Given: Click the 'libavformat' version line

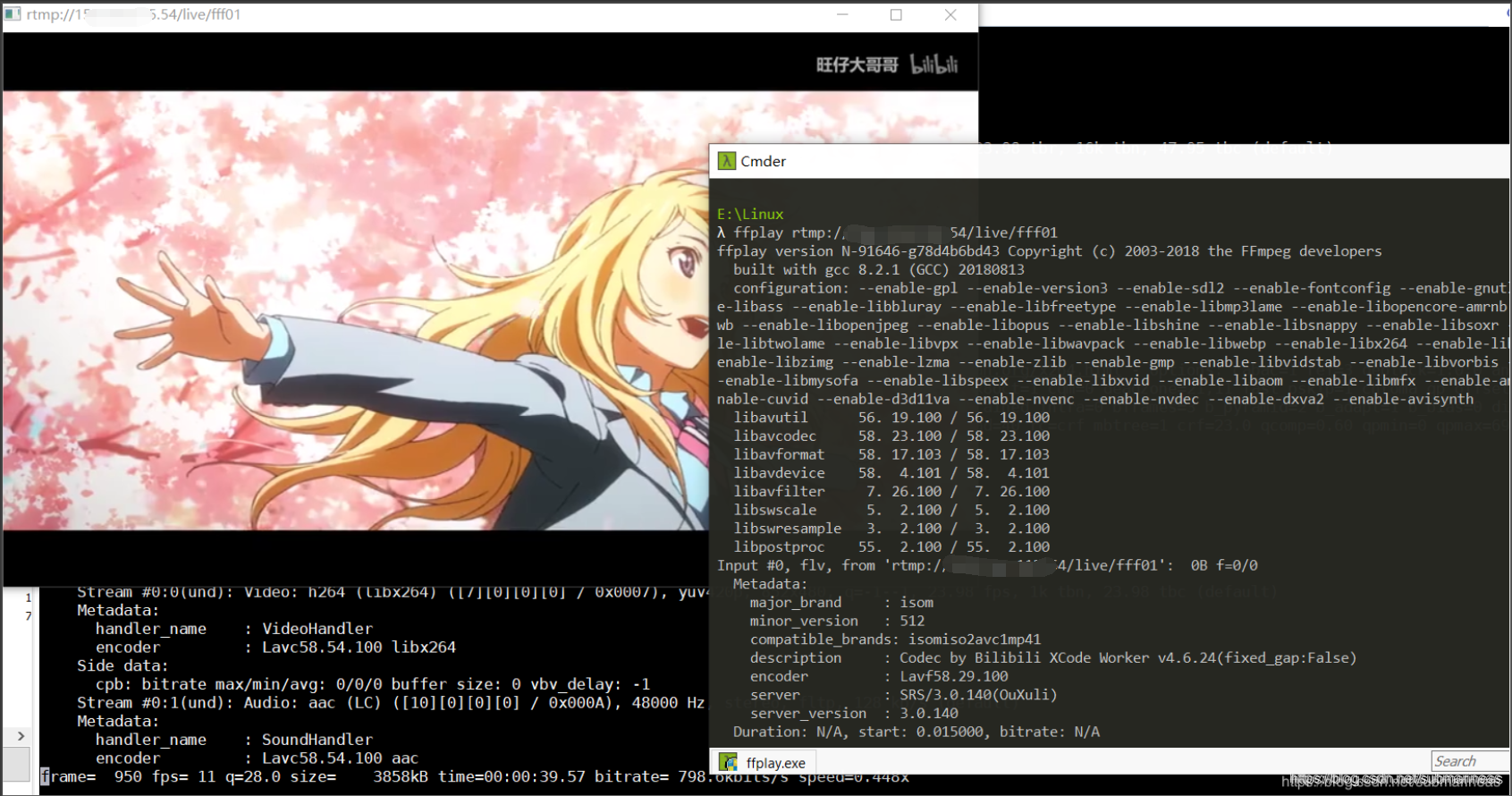Looking at the screenshot, I should tap(891, 454).
